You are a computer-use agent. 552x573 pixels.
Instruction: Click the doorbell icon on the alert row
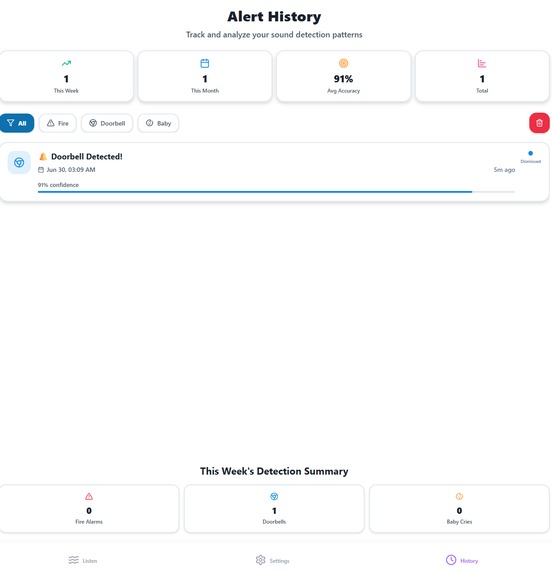[19, 162]
